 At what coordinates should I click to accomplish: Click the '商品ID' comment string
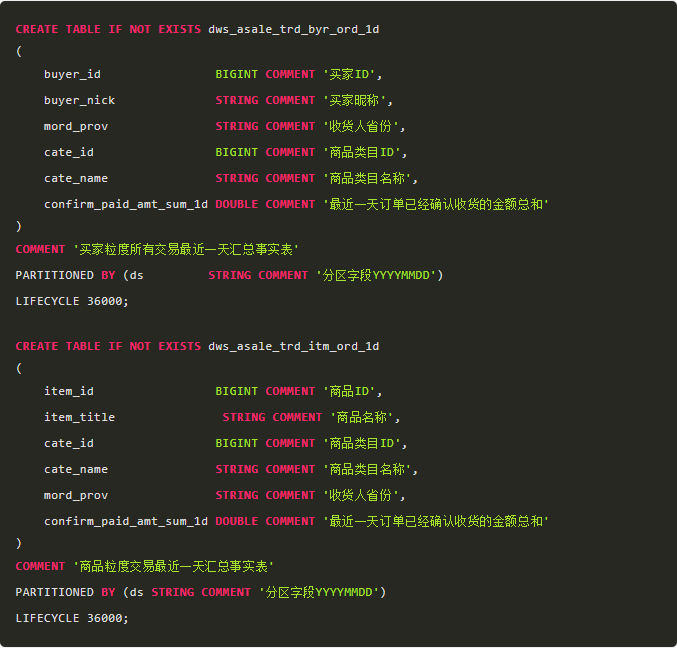click(352, 391)
